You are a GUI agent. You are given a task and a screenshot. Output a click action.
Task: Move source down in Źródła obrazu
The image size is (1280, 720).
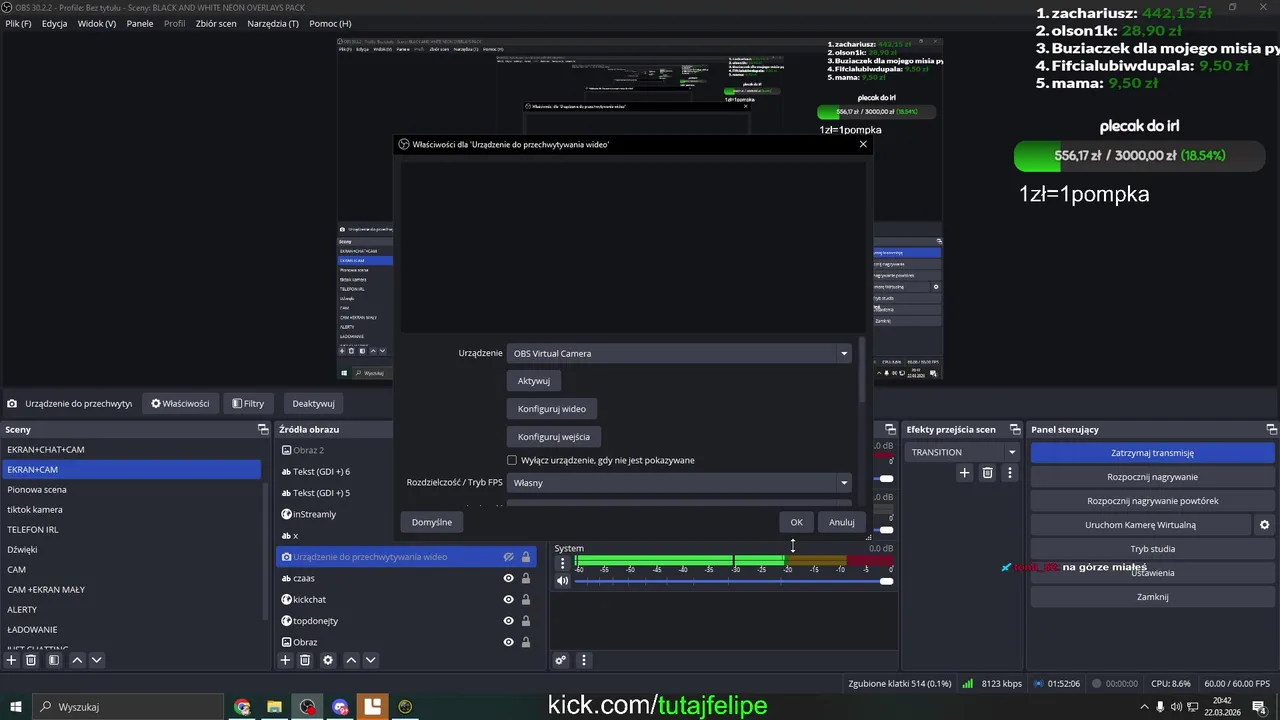point(371,660)
